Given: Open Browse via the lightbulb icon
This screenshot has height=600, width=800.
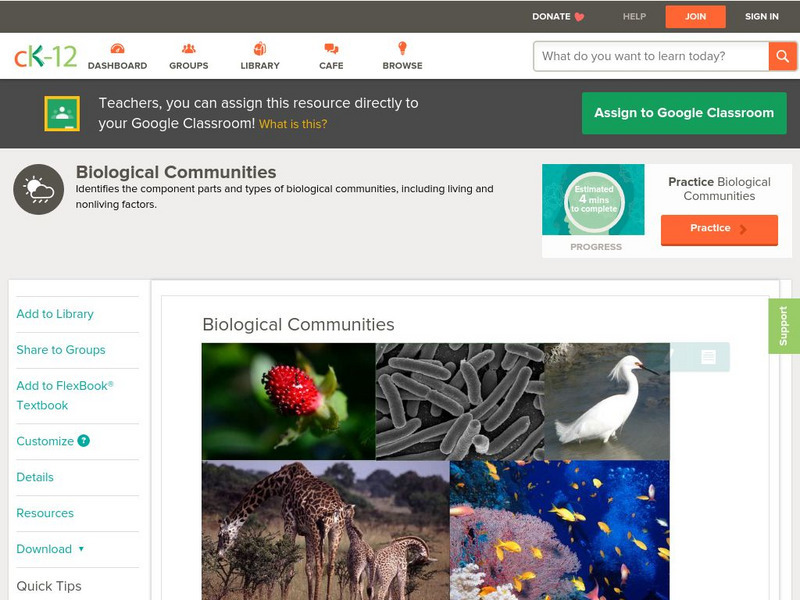Looking at the screenshot, I should point(402,45).
